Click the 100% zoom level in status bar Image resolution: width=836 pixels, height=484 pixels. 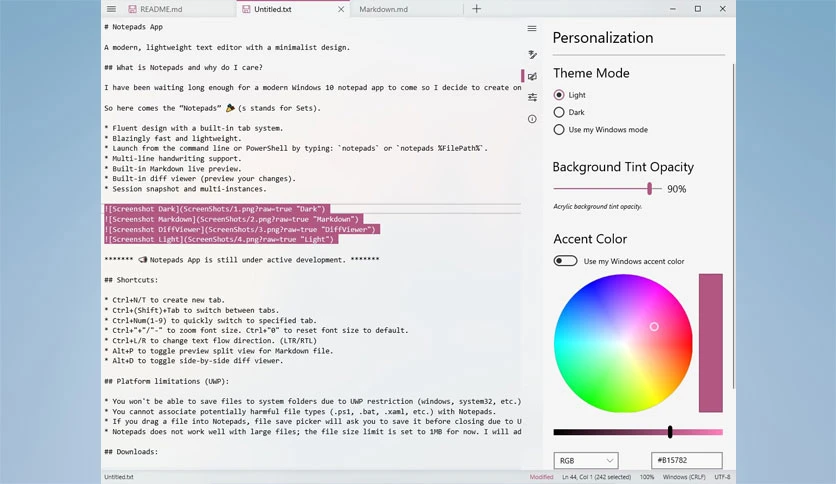point(647,477)
